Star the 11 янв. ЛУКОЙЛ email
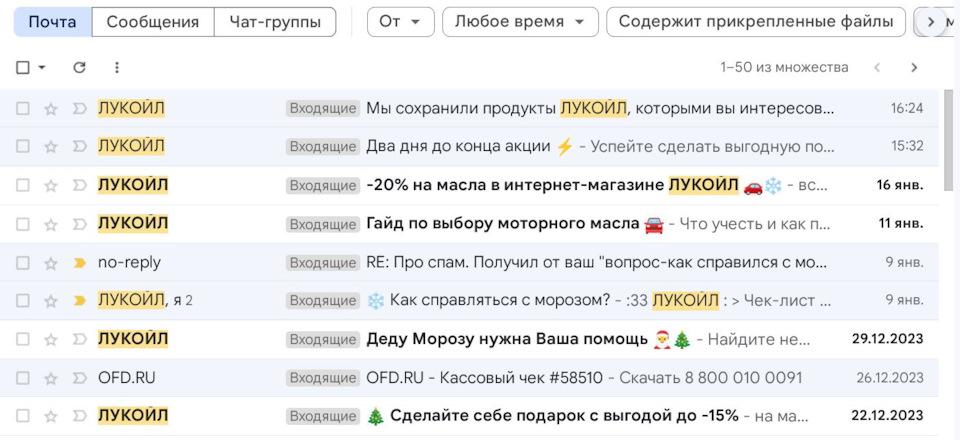Image resolution: width=960 pixels, height=440 pixels. [51, 224]
